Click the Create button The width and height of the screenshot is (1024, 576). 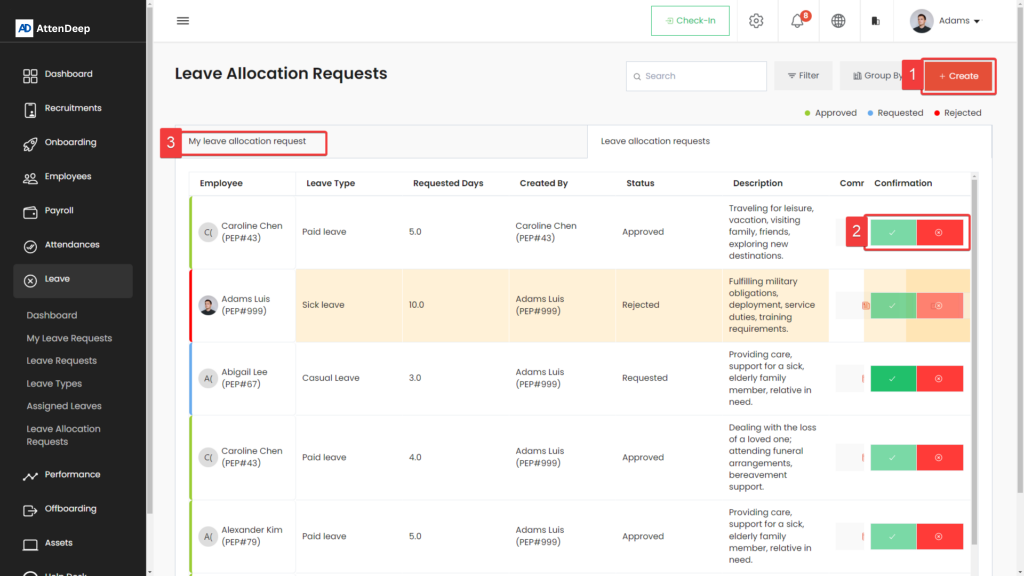click(958, 76)
